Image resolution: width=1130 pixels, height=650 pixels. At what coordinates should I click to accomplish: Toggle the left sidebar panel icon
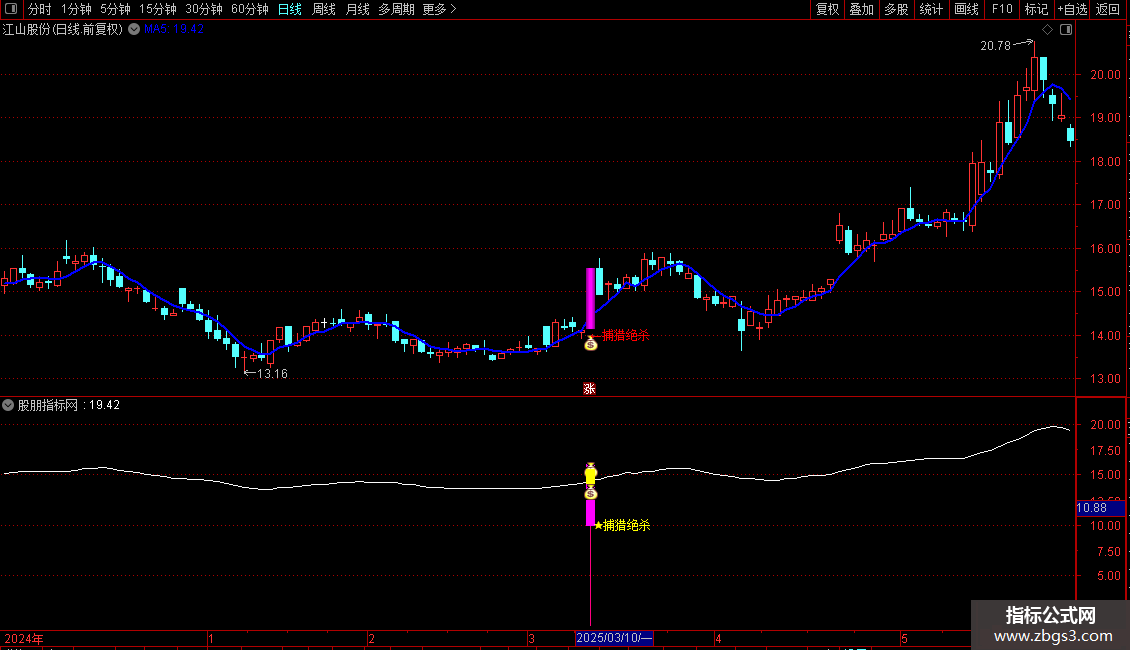coord(11,9)
